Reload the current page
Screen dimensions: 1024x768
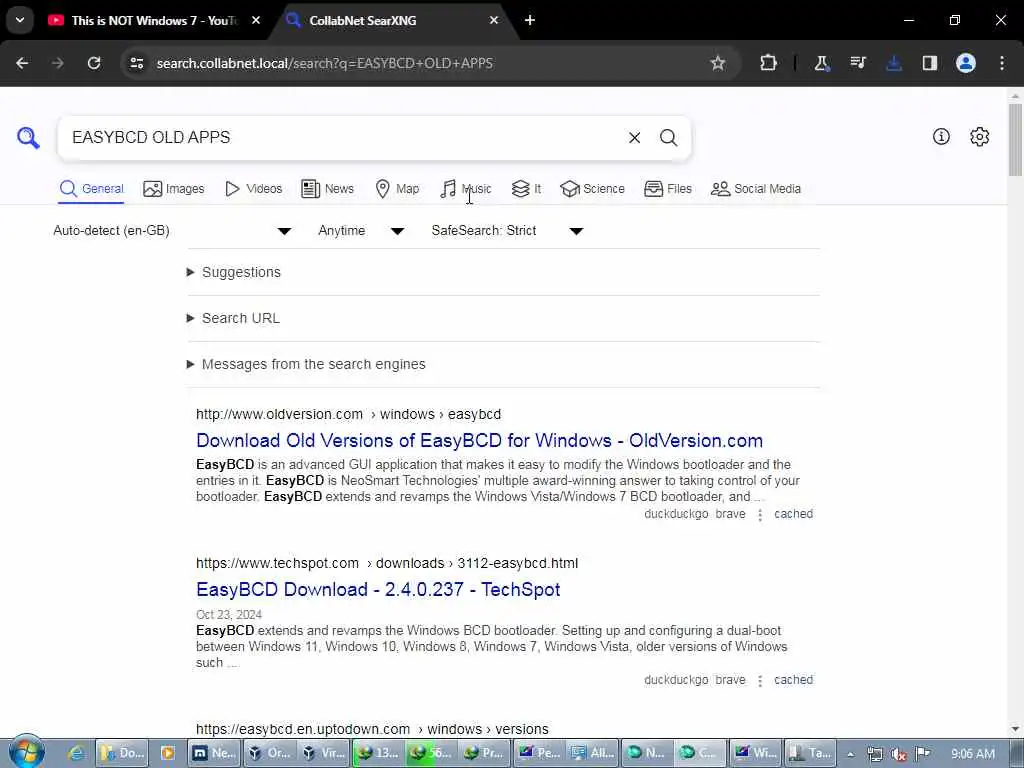click(x=94, y=63)
